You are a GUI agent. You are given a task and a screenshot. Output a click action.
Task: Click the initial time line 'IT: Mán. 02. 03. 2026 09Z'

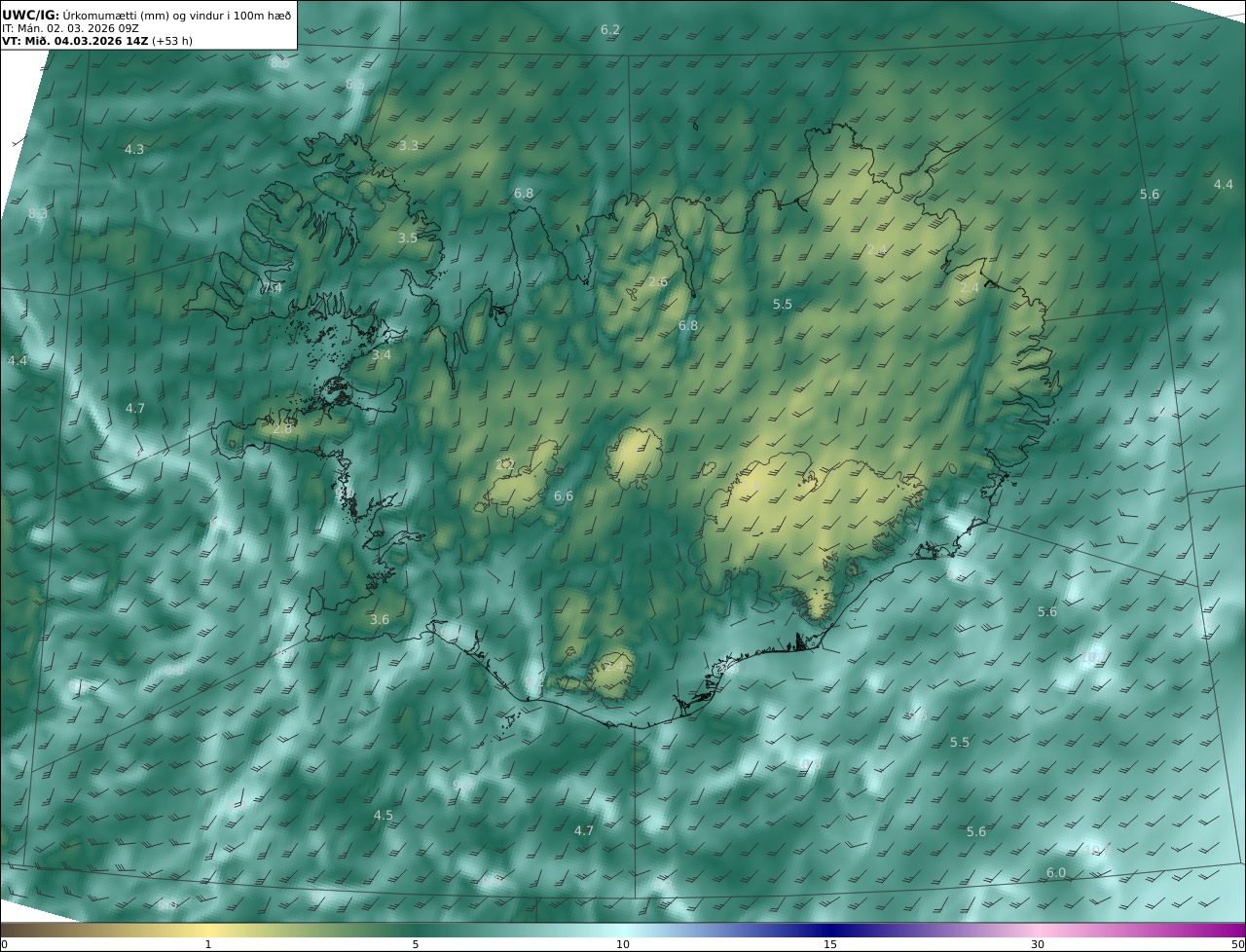click(x=70, y=29)
